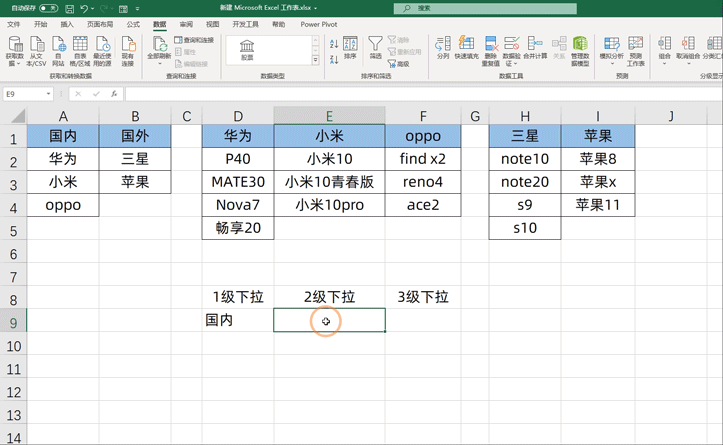Expand the data types gallery more arrow

point(315,60)
